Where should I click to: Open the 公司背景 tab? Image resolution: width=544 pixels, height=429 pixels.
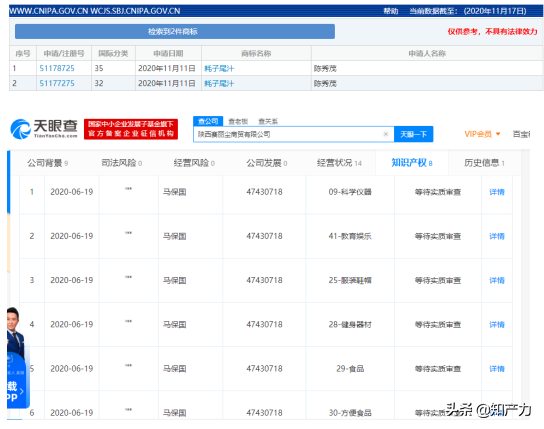[48, 163]
